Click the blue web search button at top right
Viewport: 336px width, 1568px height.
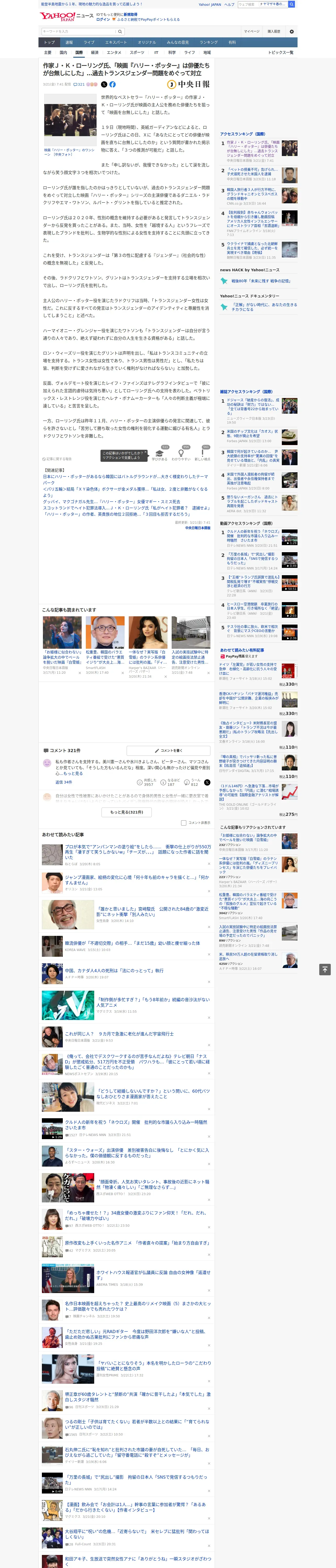[292, 4]
